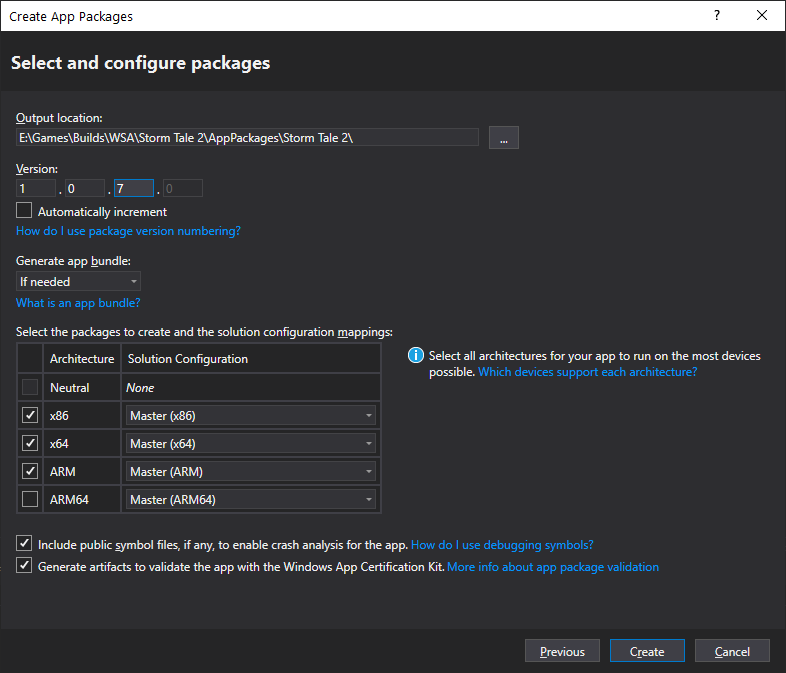786x673 pixels.
Task: Uncheck the ARM architecture checkbox
Action: [x=30, y=471]
